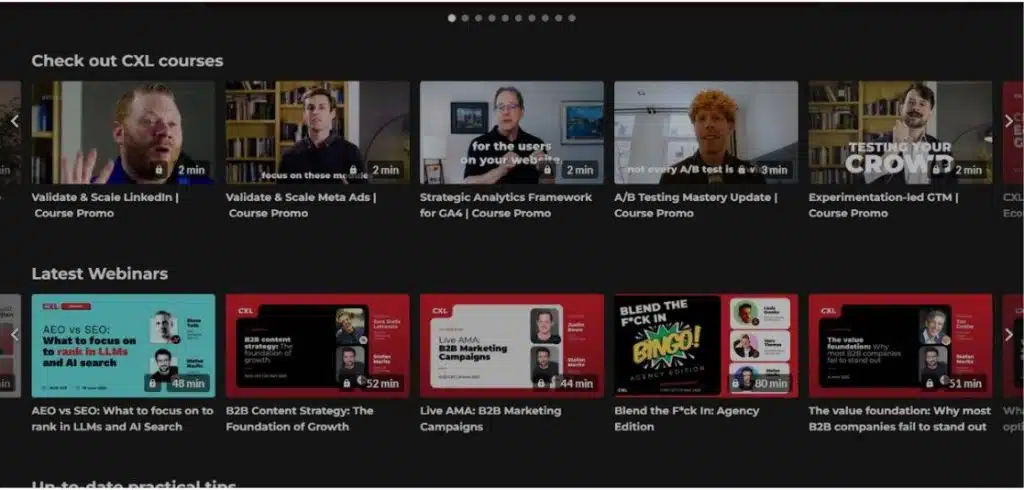Click the lock icon on the Blend the F*ck In thumbnail

point(735,384)
